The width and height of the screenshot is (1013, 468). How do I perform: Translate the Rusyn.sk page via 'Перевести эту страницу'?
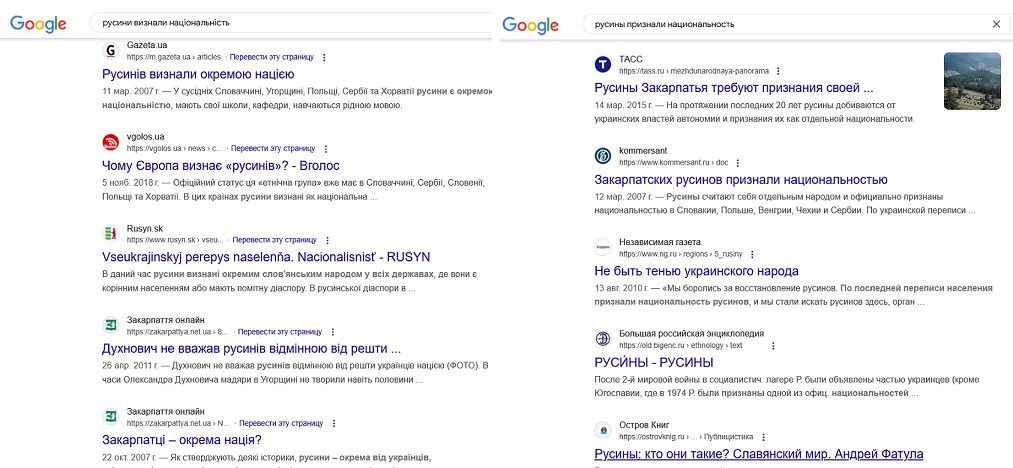pos(275,240)
